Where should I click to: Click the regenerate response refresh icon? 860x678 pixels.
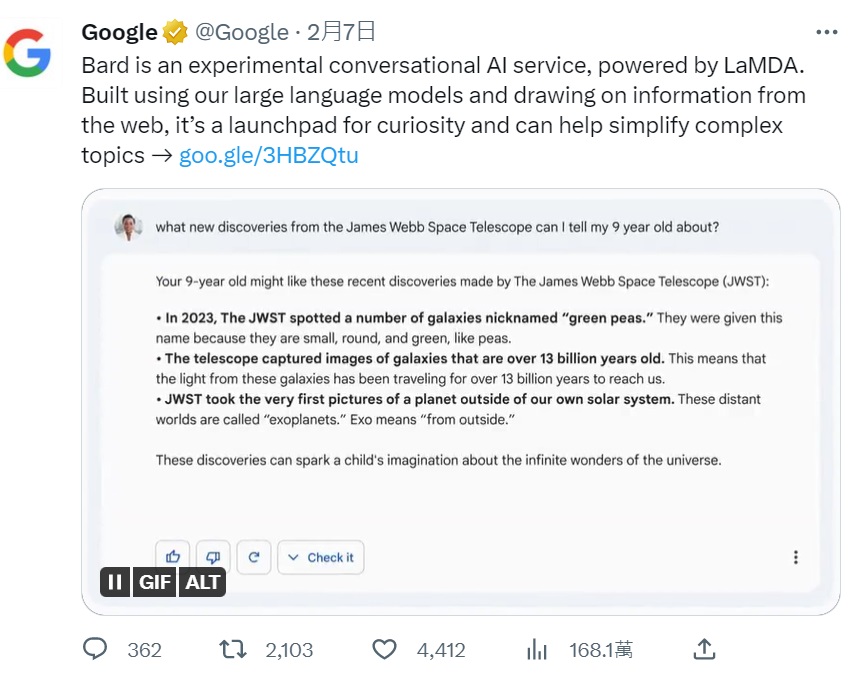[253, 557]
